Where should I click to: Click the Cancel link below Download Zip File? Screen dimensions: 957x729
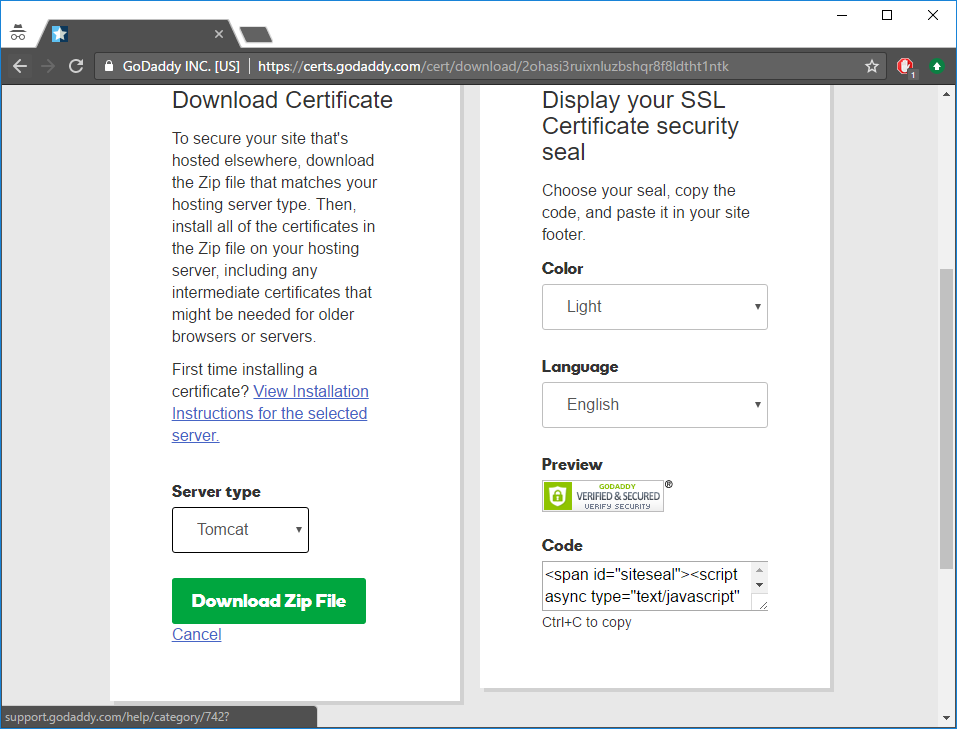click(x=196, y=634)
